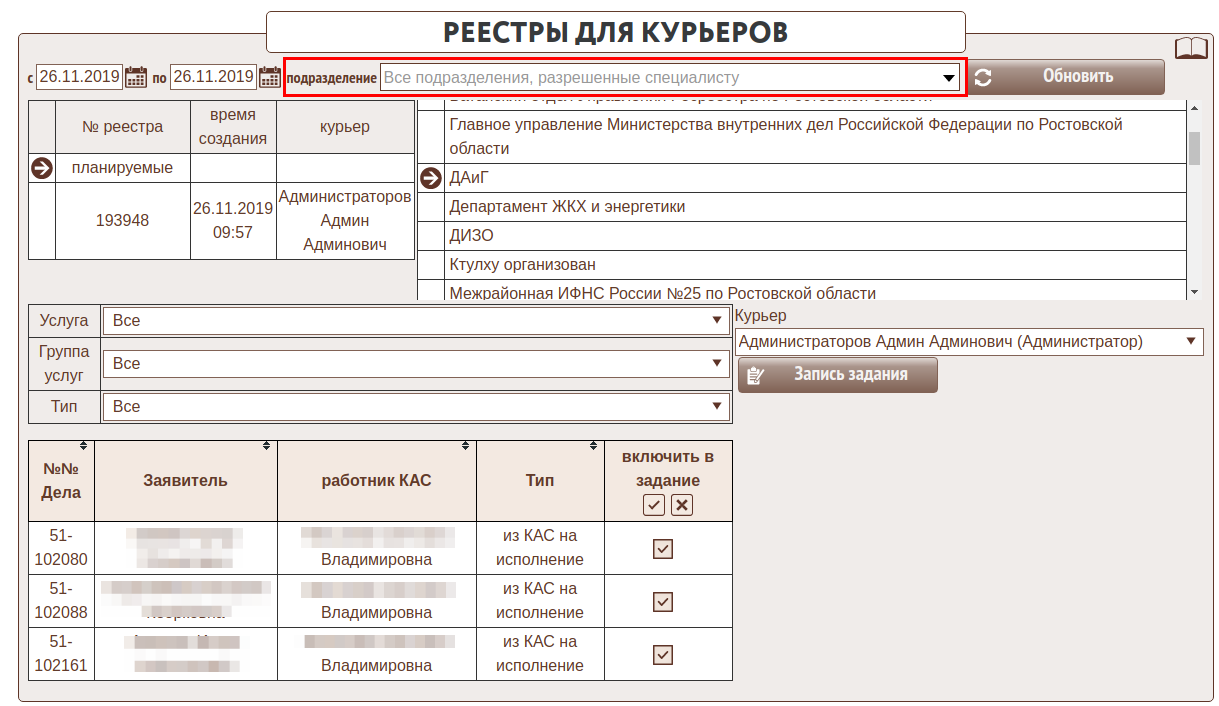Click arrow icon next to планируемые row
1219x706 pixels.
click(x=43, y=168)
